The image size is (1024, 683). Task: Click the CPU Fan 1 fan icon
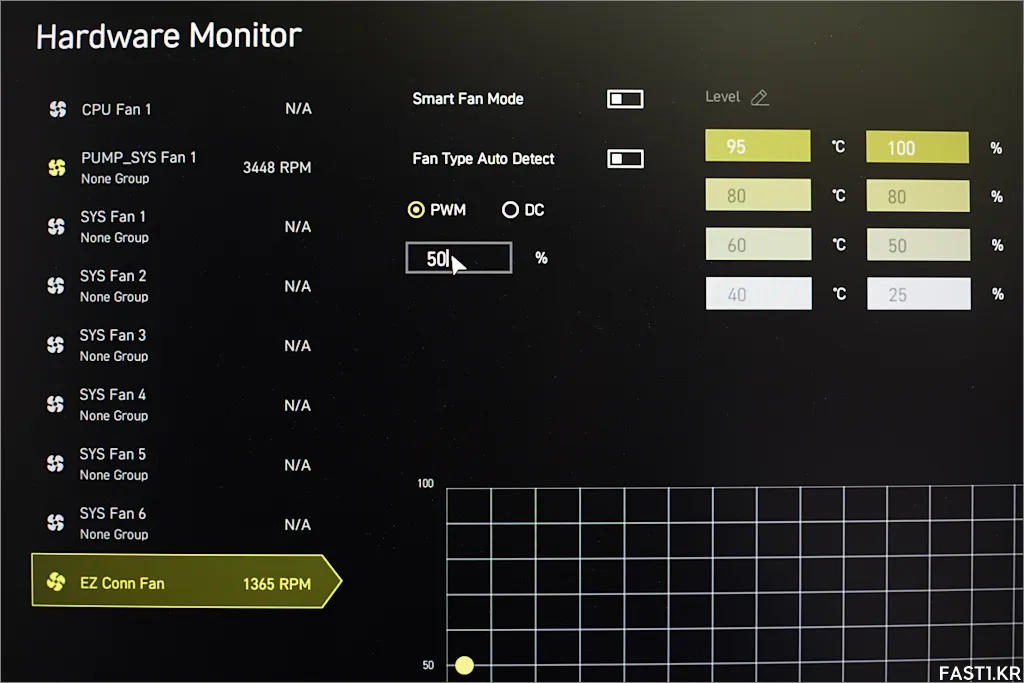click(x=57, y=109)
